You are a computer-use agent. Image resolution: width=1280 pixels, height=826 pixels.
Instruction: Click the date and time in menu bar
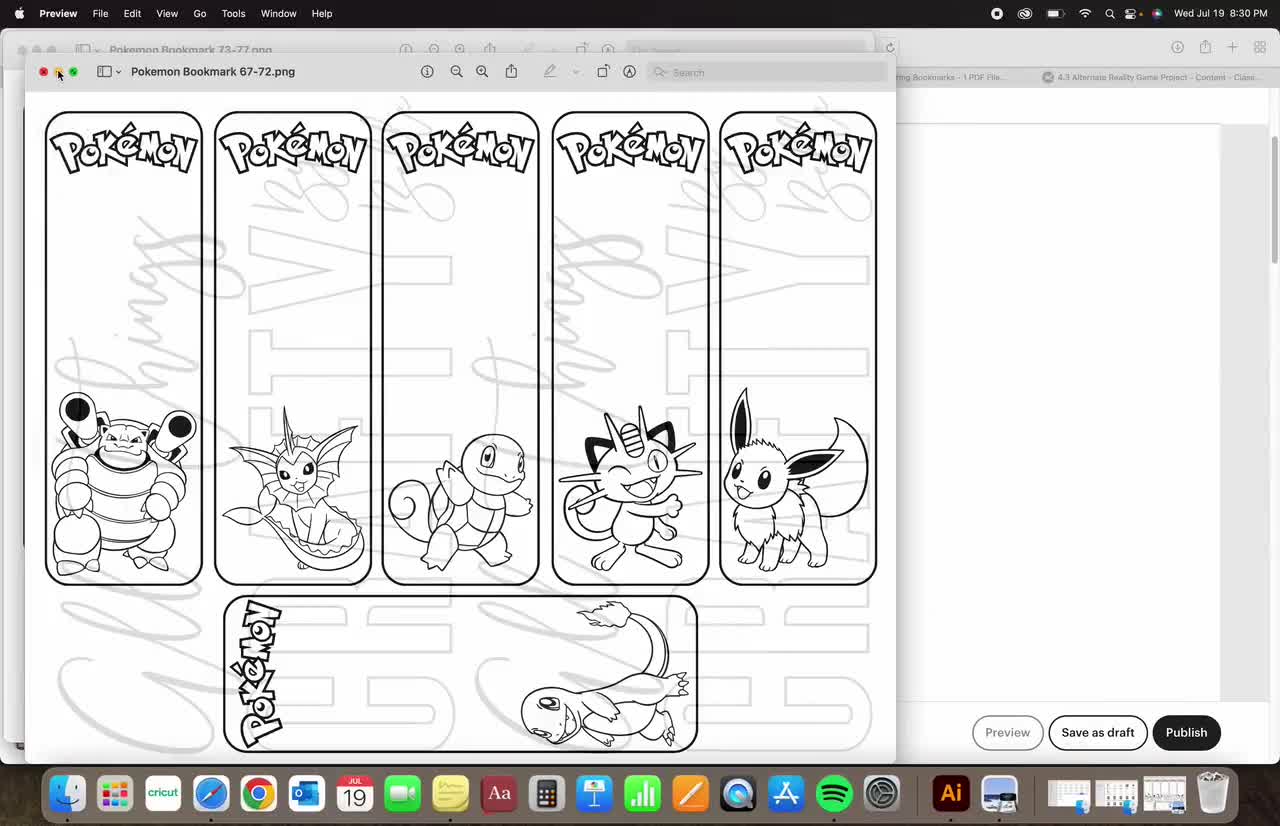click(1220, 13)
